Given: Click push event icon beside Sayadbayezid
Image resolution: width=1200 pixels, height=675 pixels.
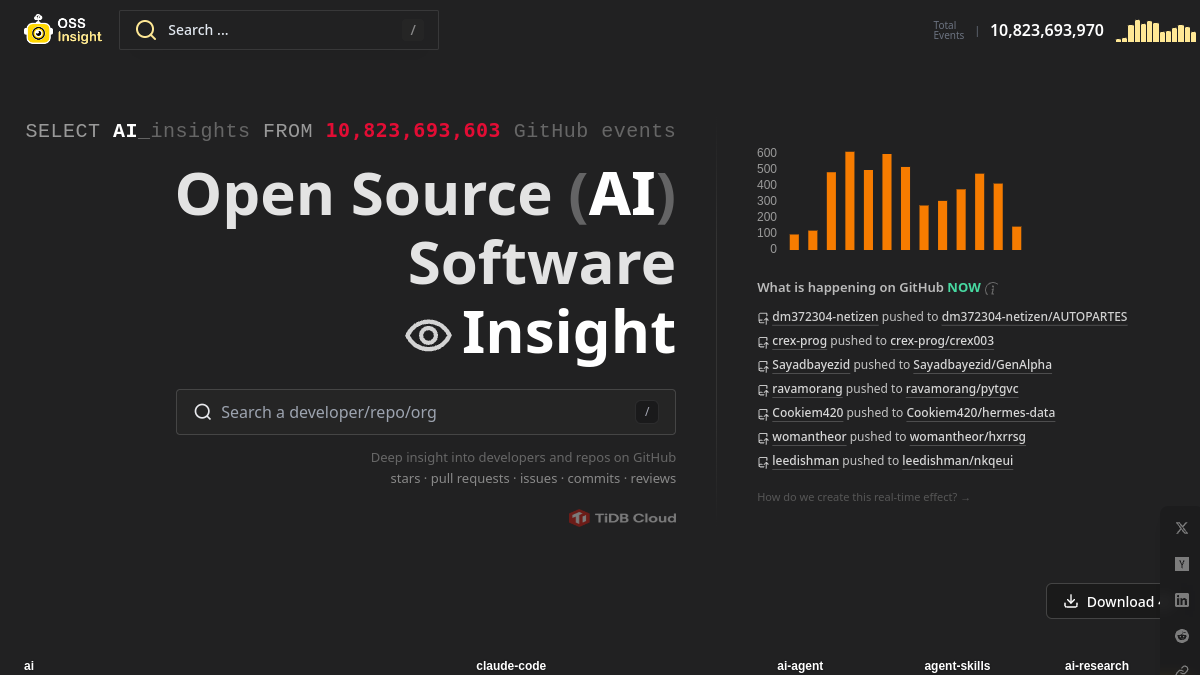Looking at the screenshot, I should click(763, 366).
